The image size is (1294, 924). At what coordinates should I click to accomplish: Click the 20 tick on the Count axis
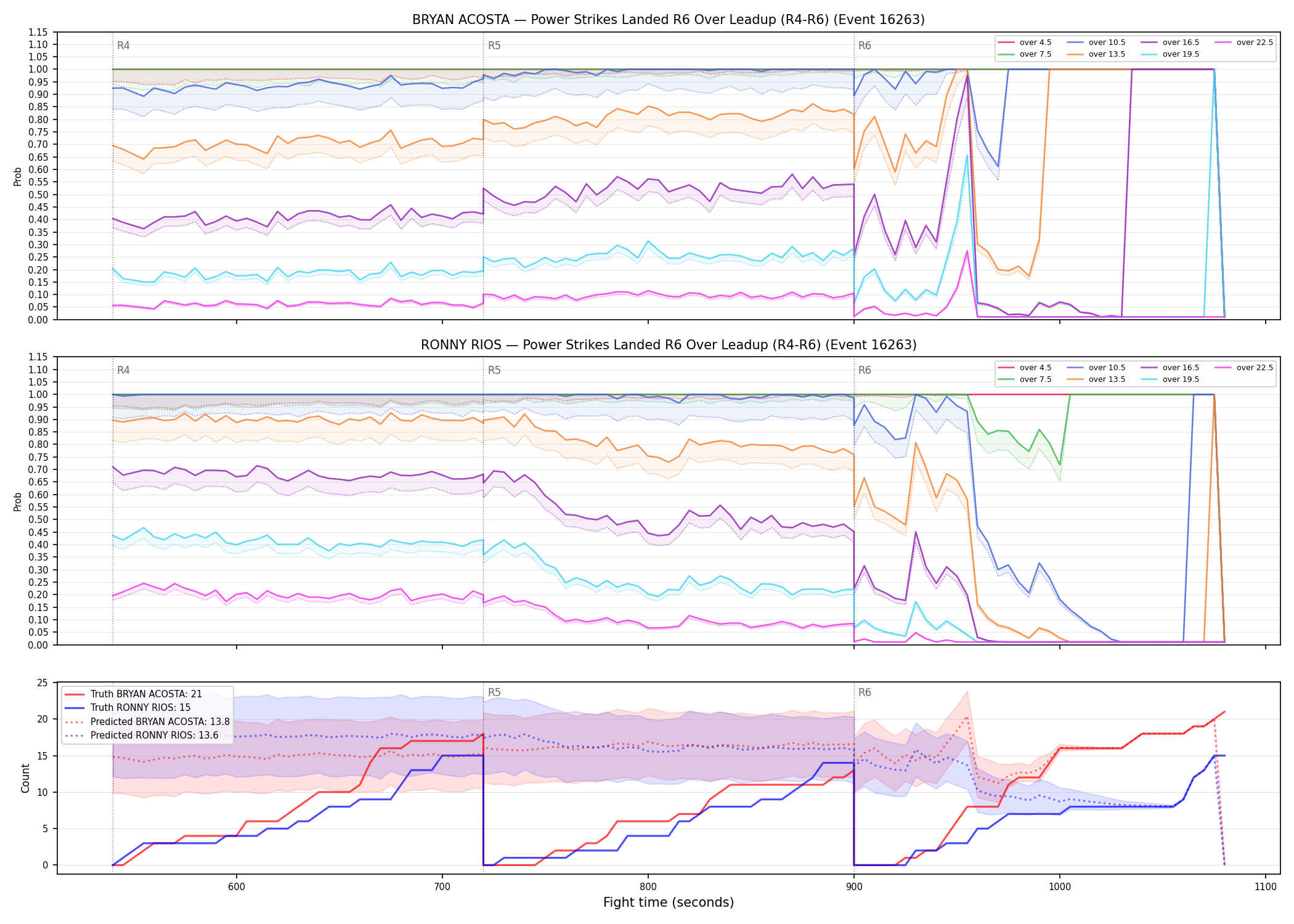[43, 719]
